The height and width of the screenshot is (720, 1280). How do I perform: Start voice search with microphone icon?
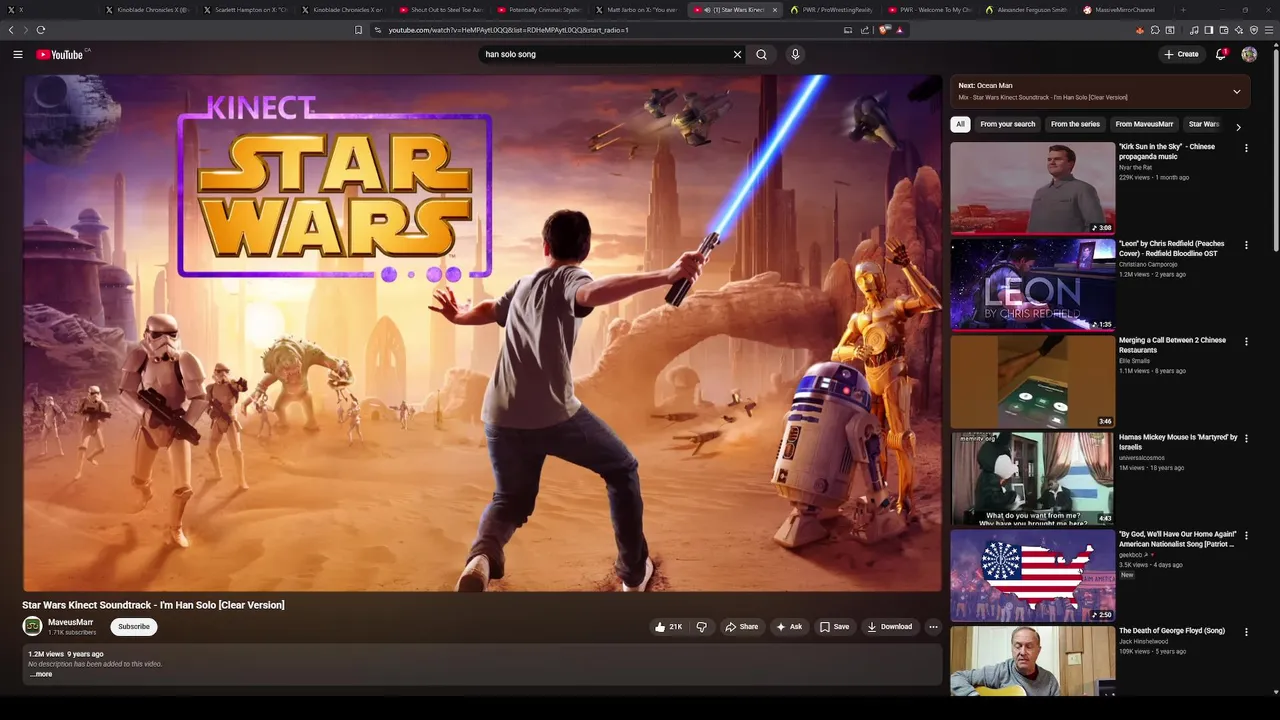pos(796,54)
